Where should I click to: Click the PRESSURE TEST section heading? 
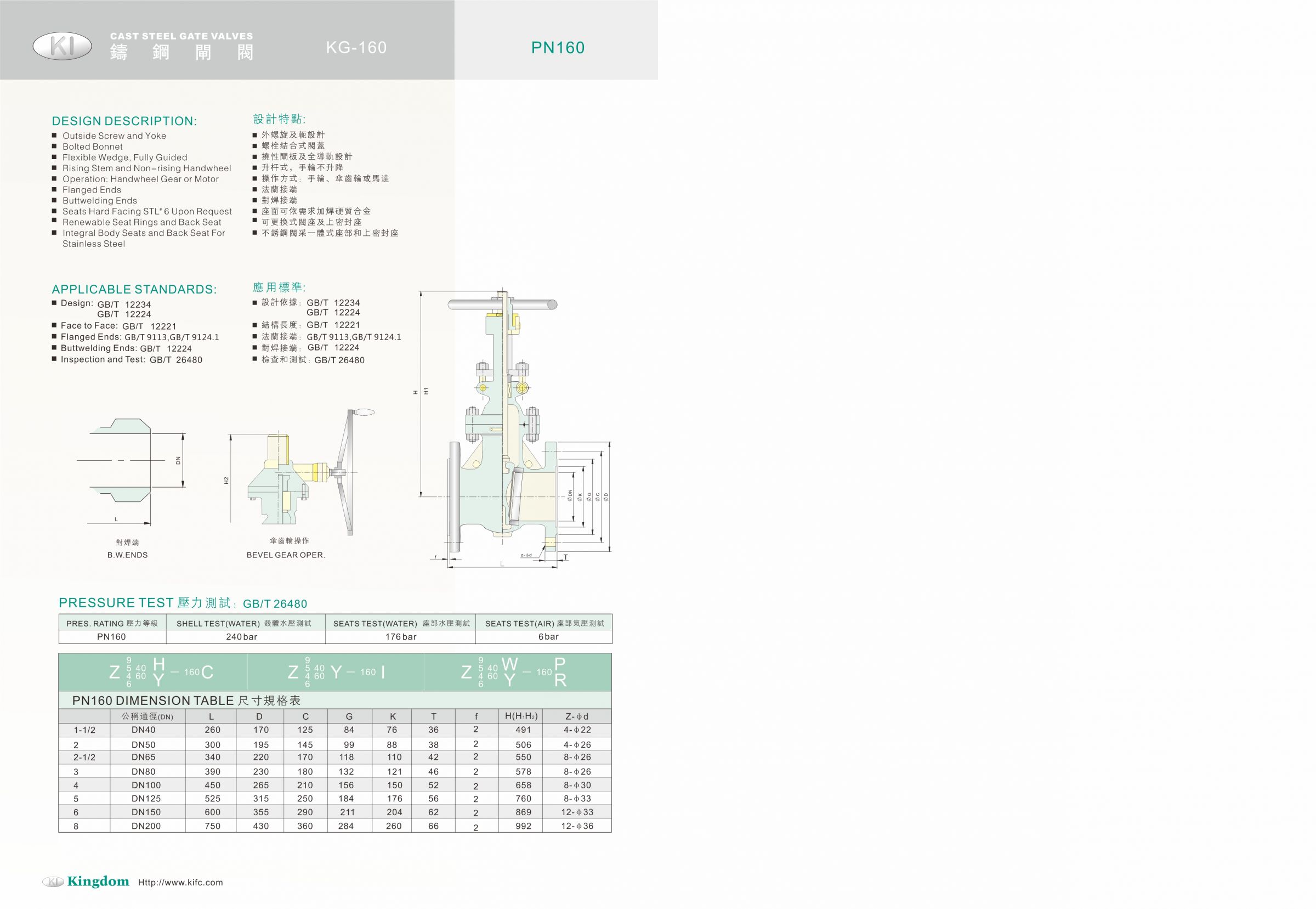pyautogui.click(x=183, y=603)
